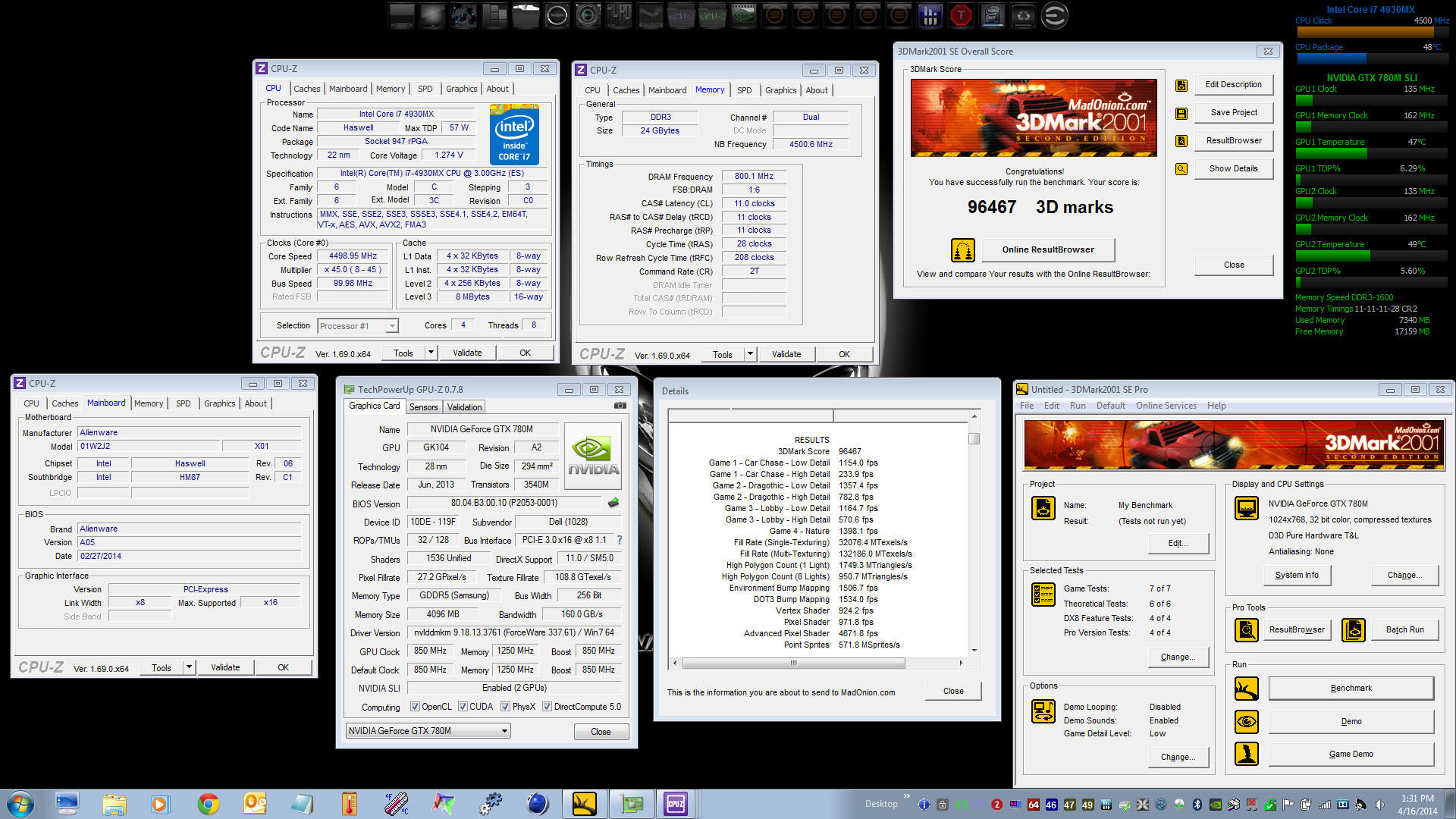
Task: Click the Benchmark button in 3DMark Pro
Action: coord(1351,689)
